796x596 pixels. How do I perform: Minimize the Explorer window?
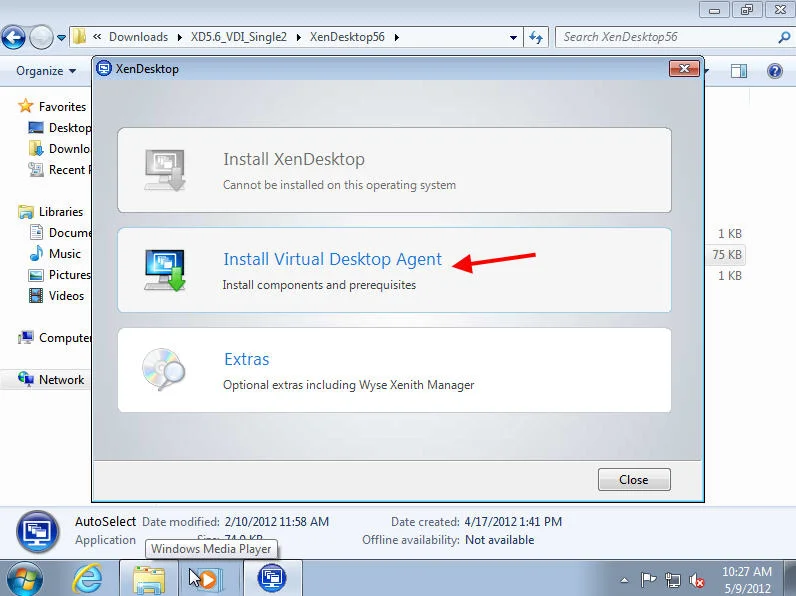tap(714, 10)
